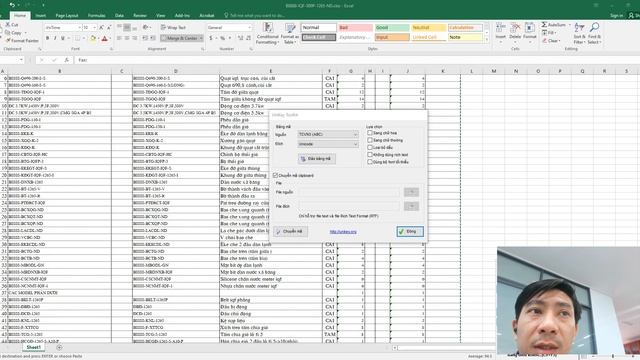The width and height of the screenshot is (640, 360).
Task: Switch to the Home ribbon tab
Action: [20, 16]
